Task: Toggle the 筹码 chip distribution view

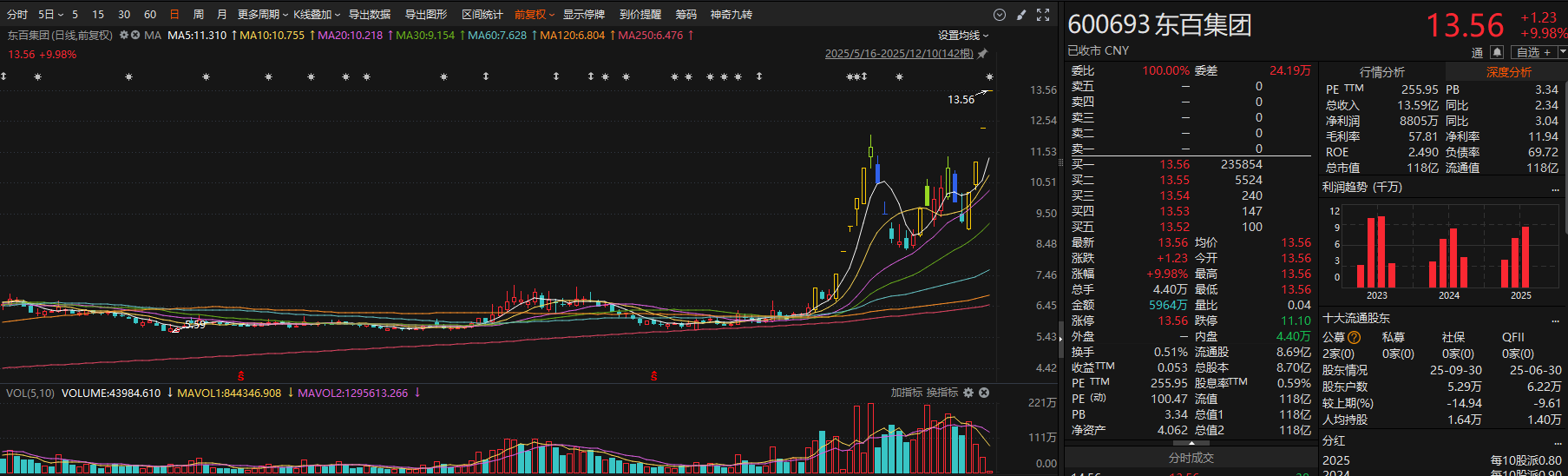Action: tap(686, 15)
